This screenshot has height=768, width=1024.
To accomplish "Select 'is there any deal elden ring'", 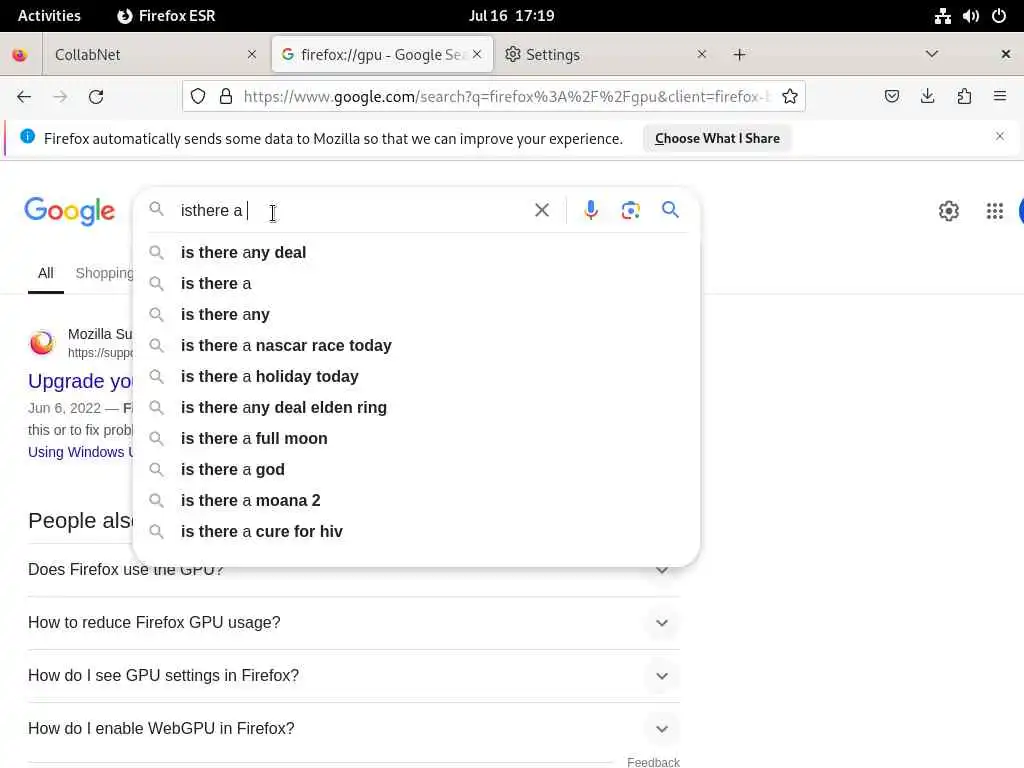I will pos(416,408).
